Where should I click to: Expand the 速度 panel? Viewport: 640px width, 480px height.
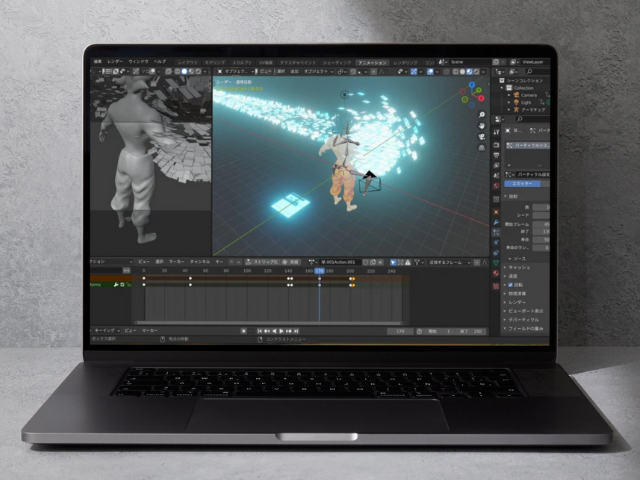[510, 276]
